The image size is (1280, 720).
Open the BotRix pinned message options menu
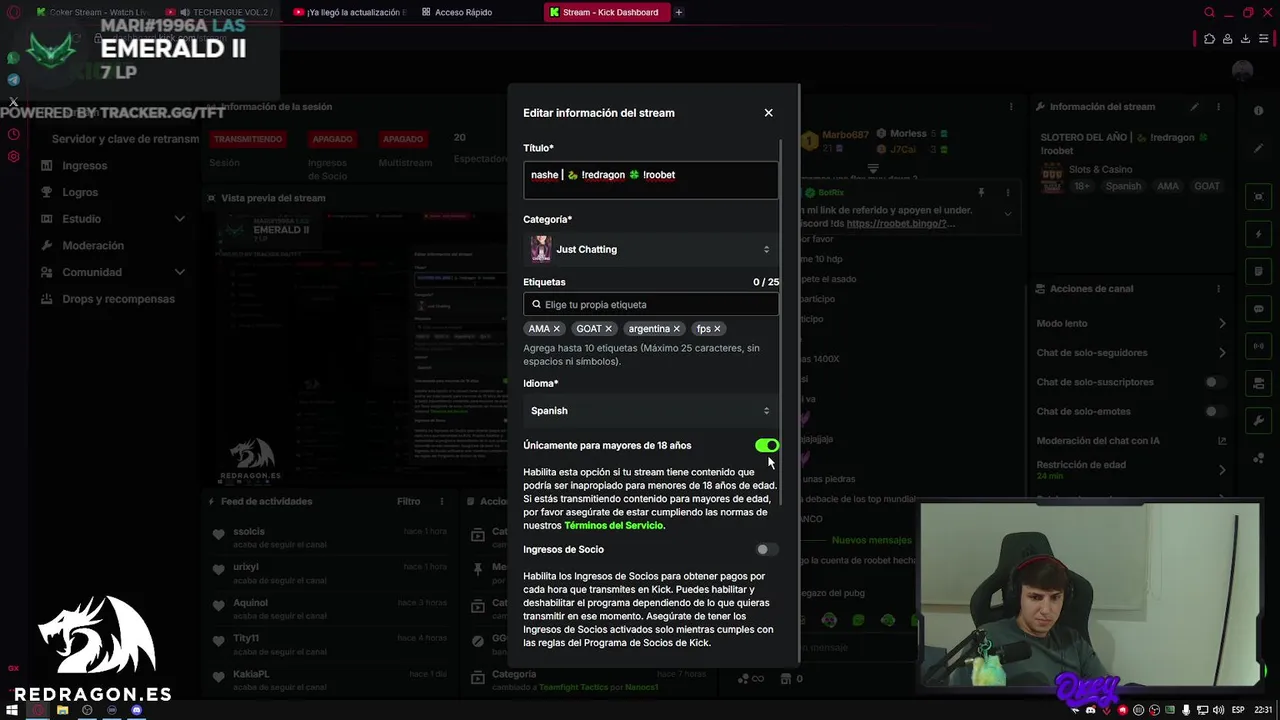point(1007,192)
